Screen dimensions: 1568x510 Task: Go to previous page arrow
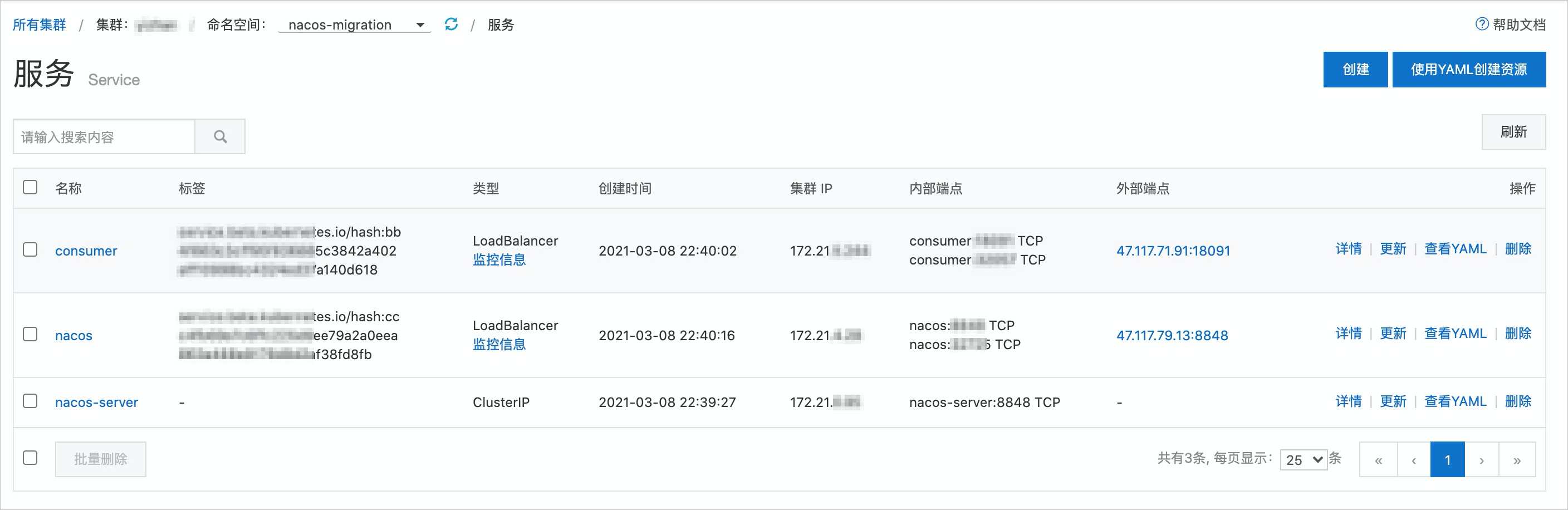point(1413,460)
